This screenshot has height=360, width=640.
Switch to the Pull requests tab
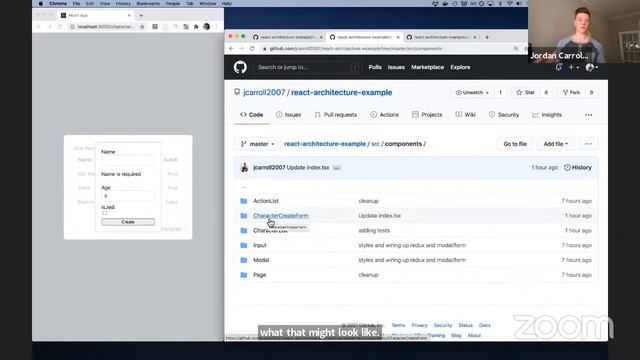pyautogui.click(x=336, y=115)
